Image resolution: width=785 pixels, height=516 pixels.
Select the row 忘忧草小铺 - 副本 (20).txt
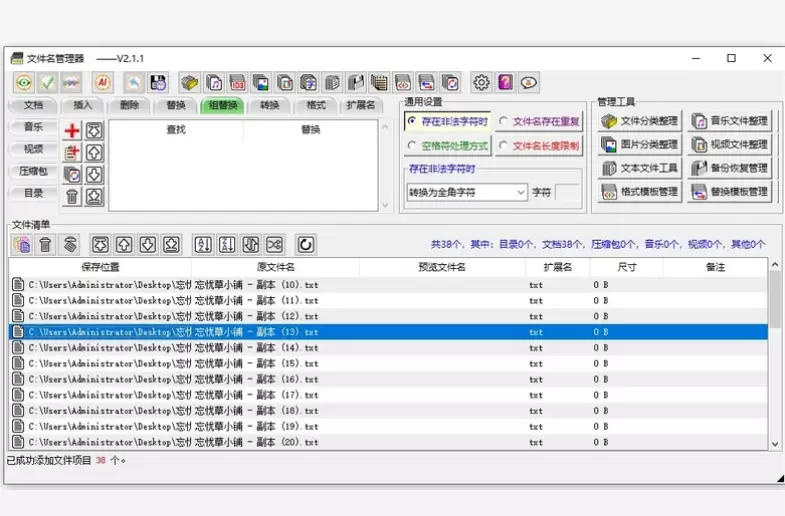pos(388,442)
